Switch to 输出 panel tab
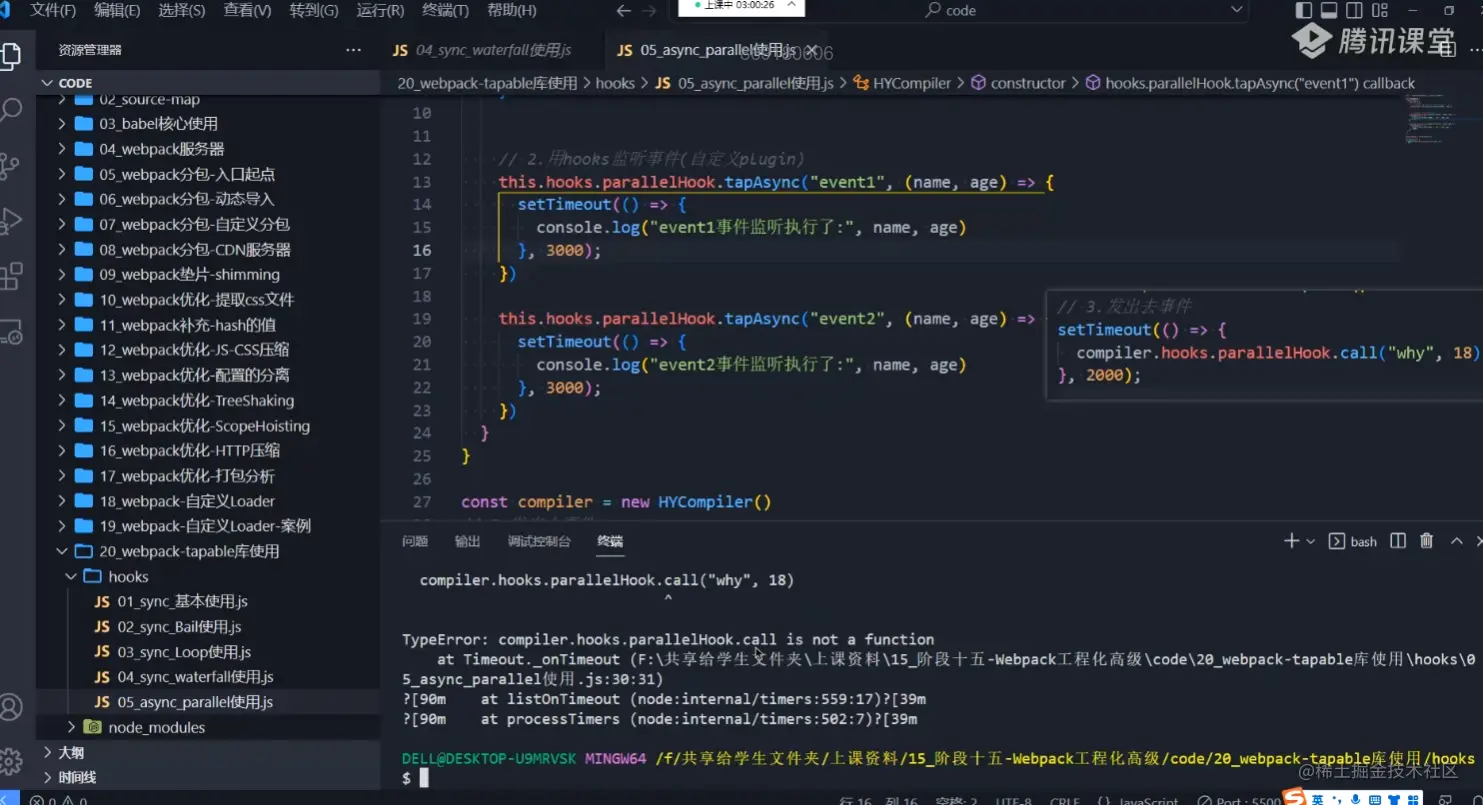The width and height of the screenshot is (1483, 805). coord(467,541)
